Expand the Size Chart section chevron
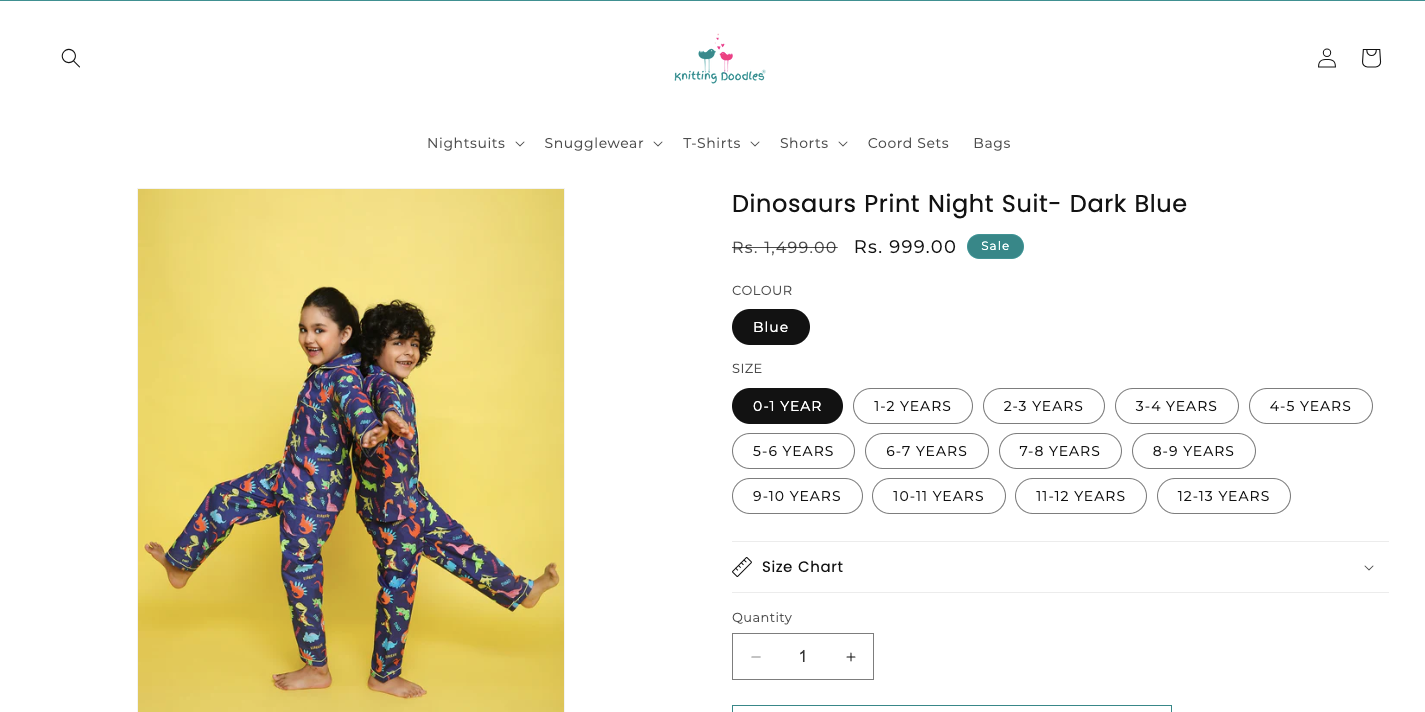 1369,568
